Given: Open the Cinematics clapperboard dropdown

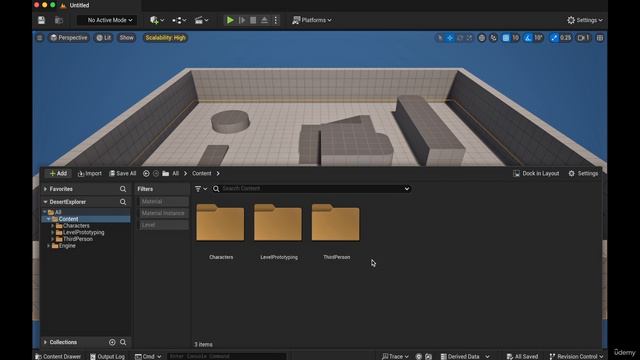Looking at the screenshot, I should pyautogui.click(x=202, y=20).
